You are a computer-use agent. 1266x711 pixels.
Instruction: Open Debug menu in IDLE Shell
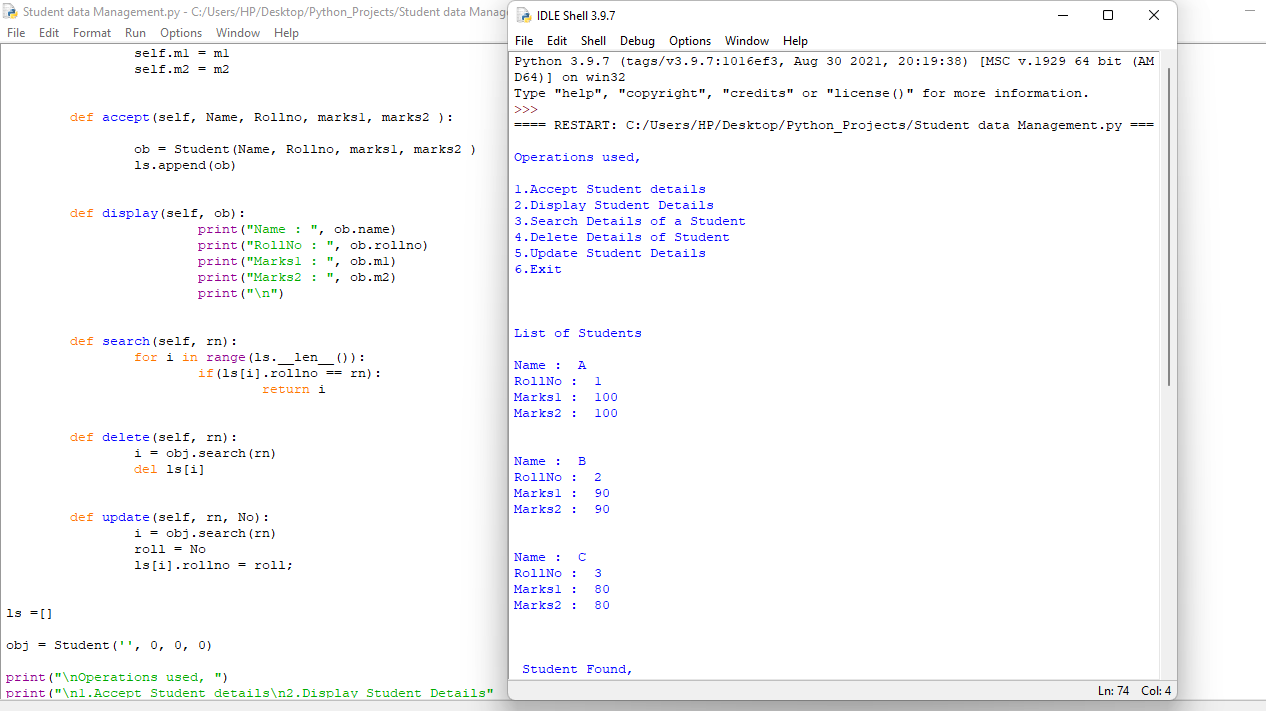(637, 41)
